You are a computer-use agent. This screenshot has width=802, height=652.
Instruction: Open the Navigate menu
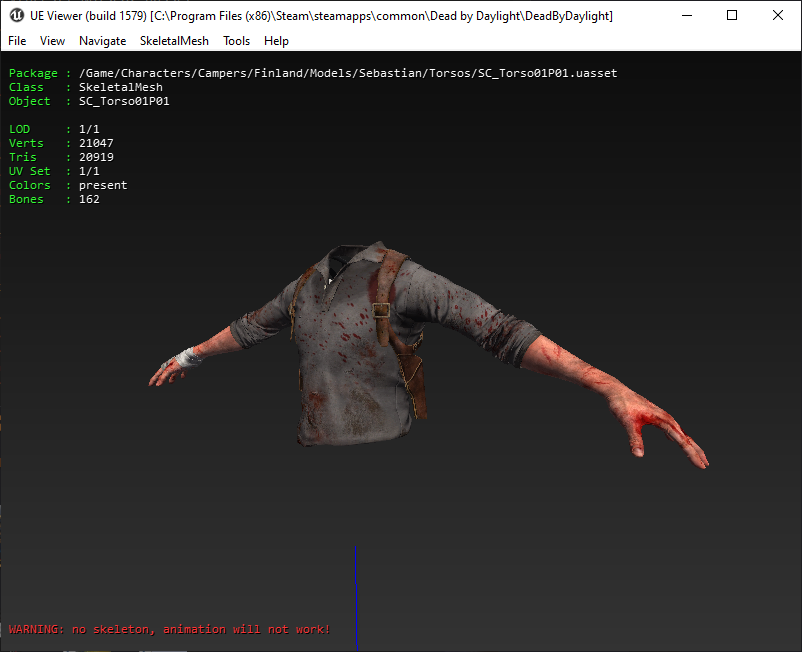[102, 41]
